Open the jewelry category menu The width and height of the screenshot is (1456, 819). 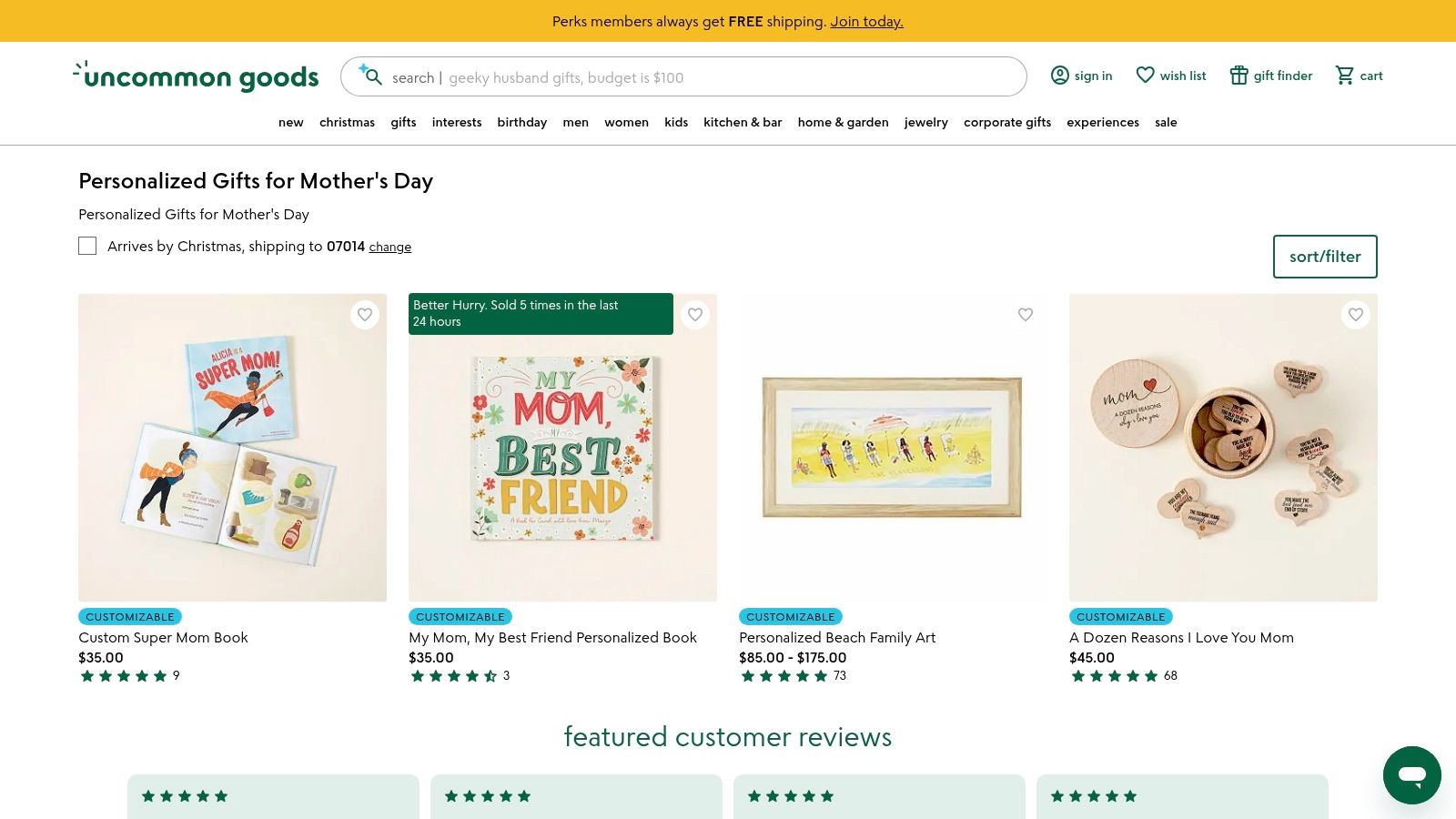click(925, 122)
